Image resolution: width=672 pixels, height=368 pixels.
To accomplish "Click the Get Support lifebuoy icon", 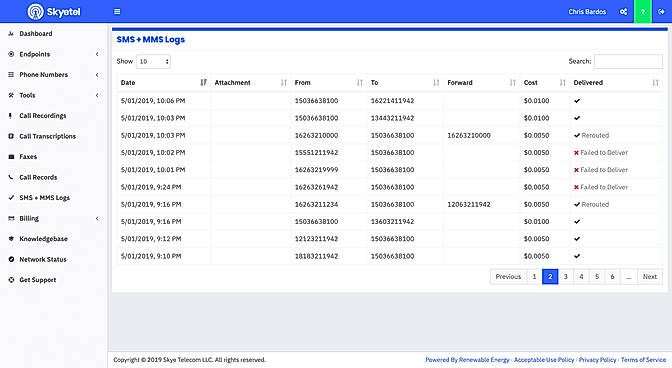I will [11, 280].
